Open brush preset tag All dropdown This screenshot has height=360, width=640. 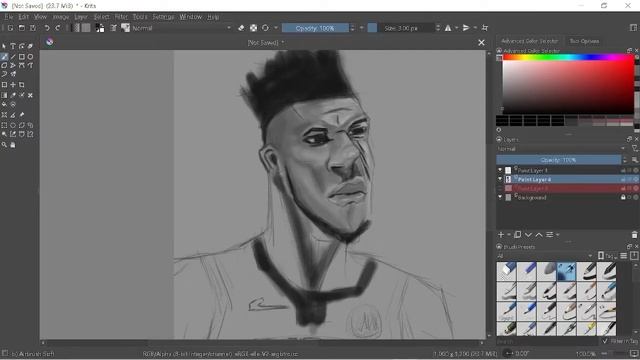pos(545,256)
